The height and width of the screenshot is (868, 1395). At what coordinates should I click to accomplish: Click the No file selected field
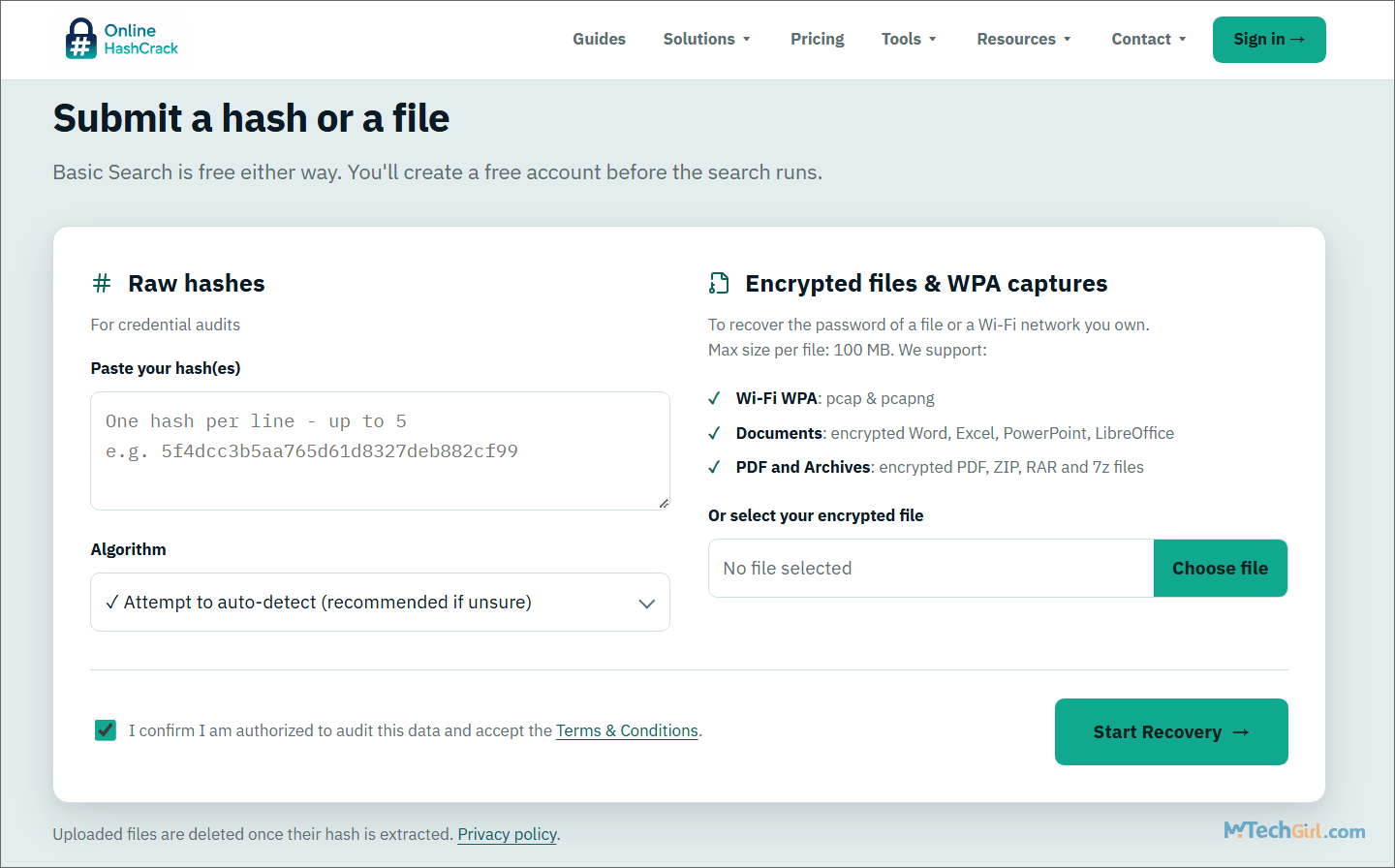click(x=931, y=569)
